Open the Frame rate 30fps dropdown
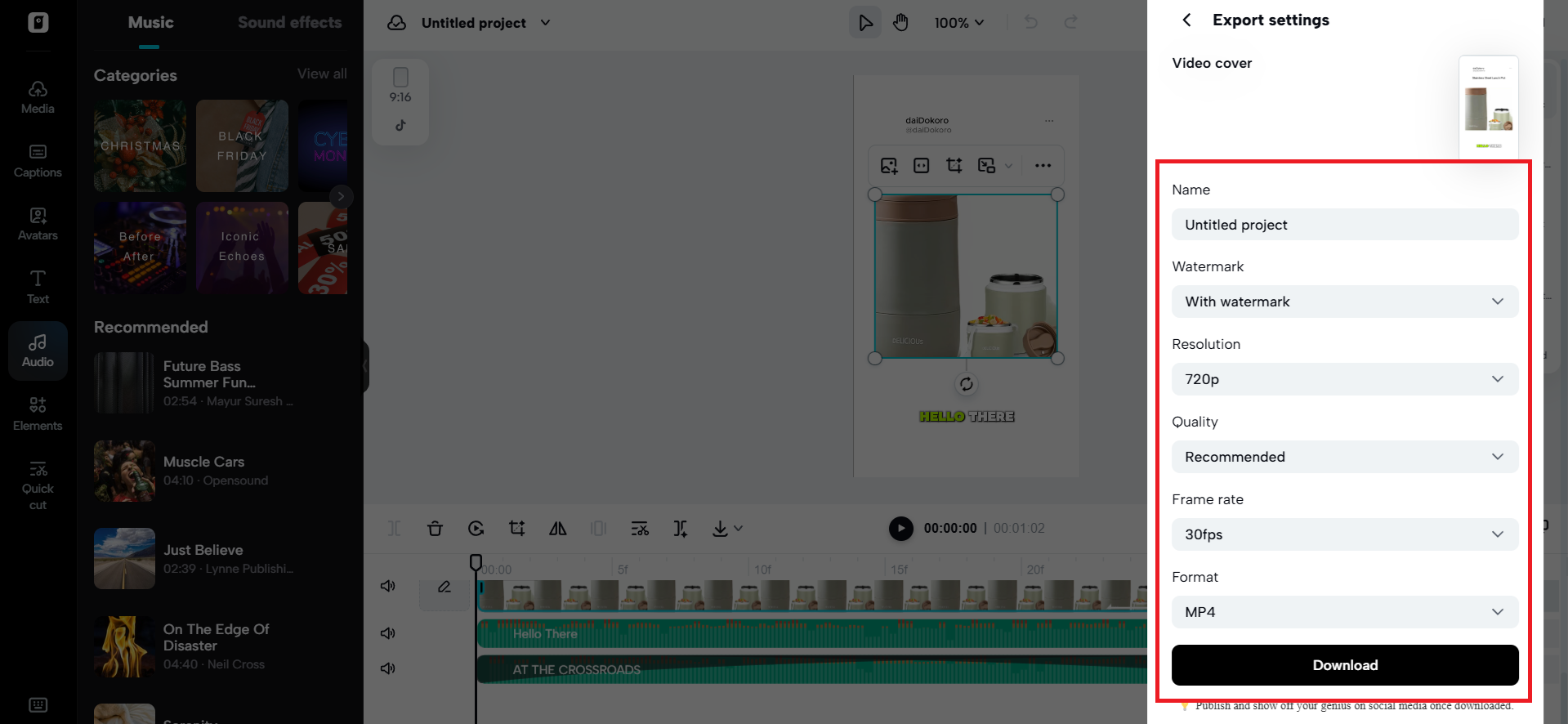This screenshot has height=724, width=1568. [x=1345, y=534]
